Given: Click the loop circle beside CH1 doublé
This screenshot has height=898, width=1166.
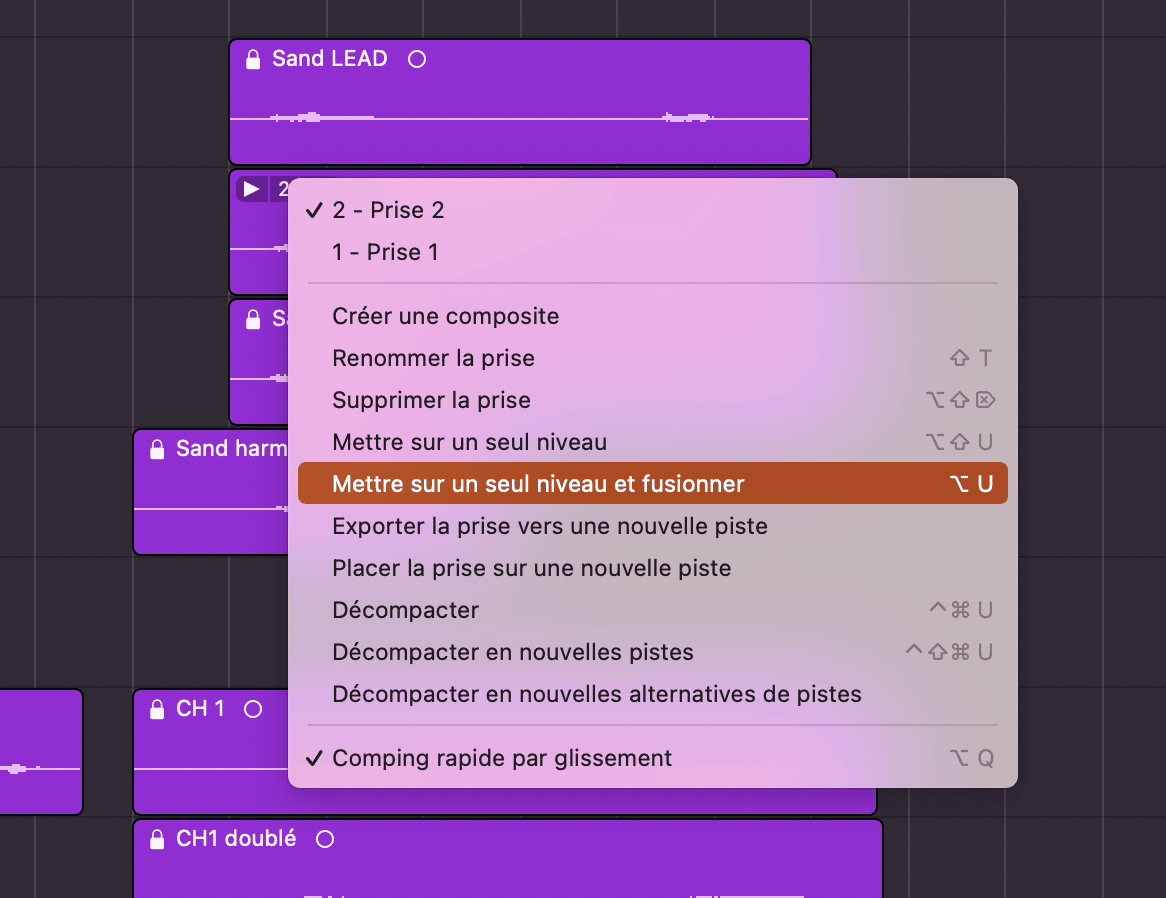Looking at the screenshot, I should click(x=325, y=839).
